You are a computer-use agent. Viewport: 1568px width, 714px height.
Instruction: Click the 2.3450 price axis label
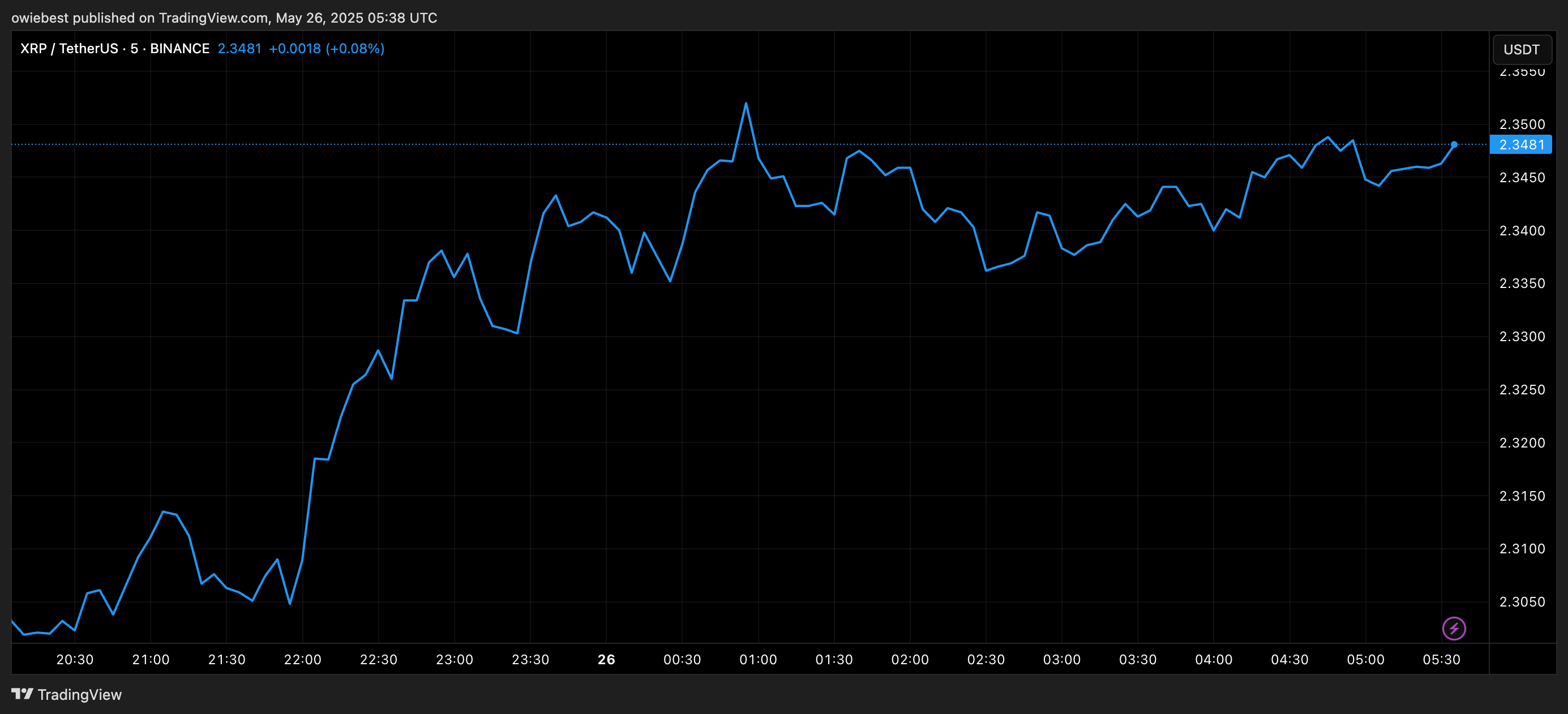click(x=1522, y=178)
